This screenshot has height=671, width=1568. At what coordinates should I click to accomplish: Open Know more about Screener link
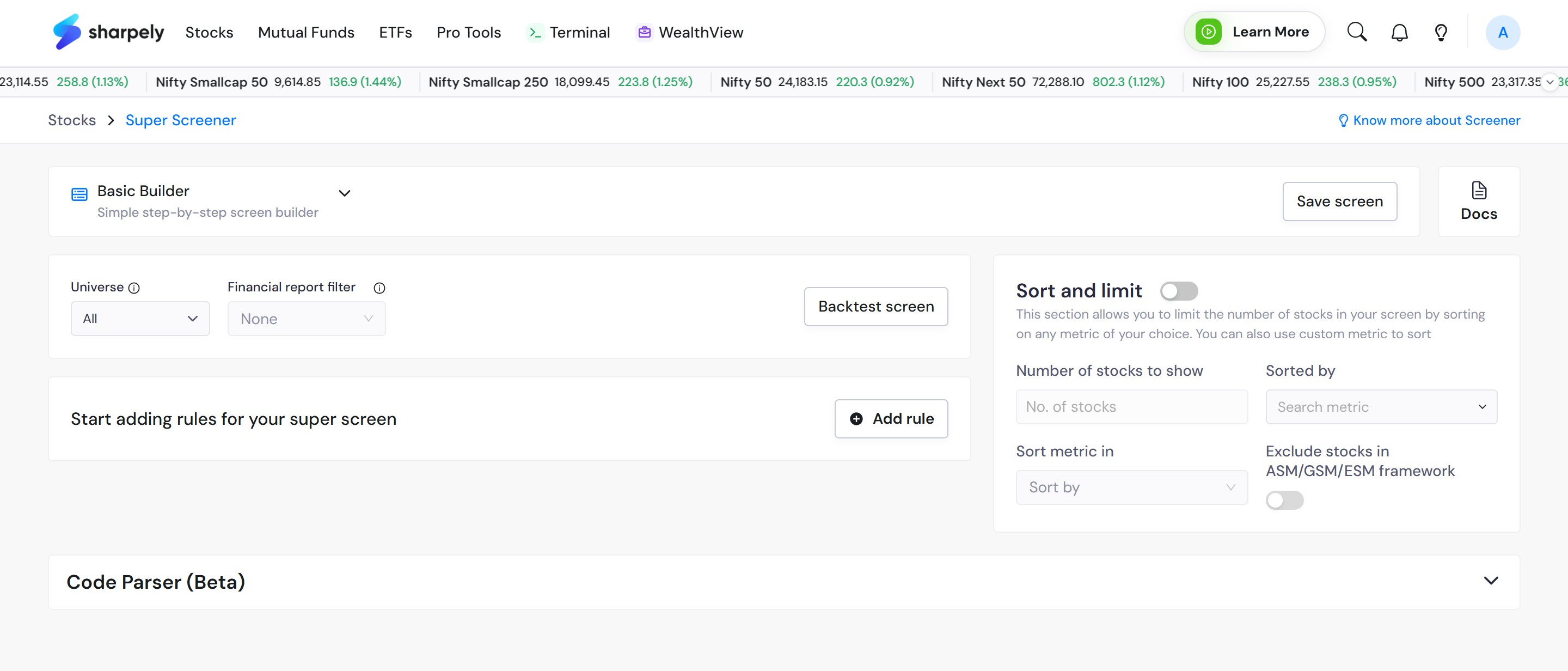coord(1429,120)
